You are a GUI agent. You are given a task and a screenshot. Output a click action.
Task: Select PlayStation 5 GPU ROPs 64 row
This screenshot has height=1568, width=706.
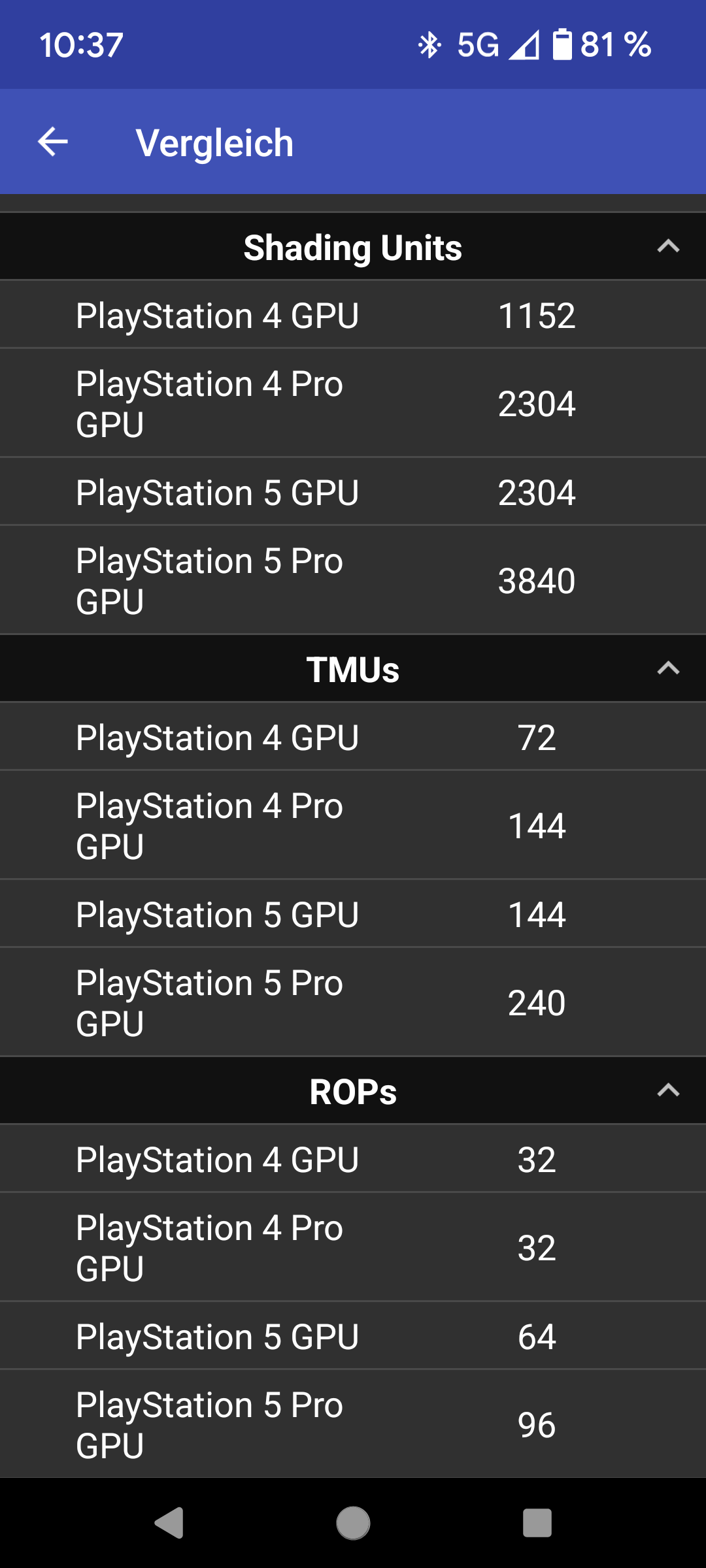click(x=353, y=1336)
